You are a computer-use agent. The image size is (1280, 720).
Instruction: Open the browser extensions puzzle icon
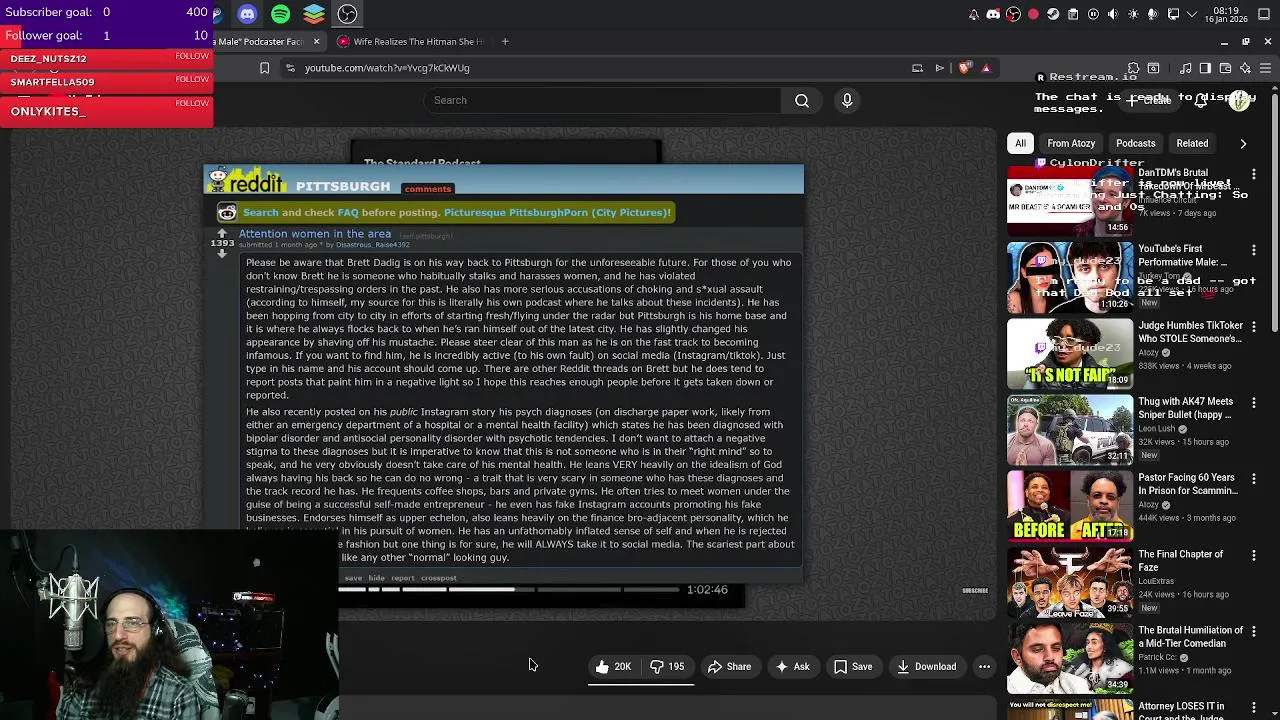point(1133,68)
